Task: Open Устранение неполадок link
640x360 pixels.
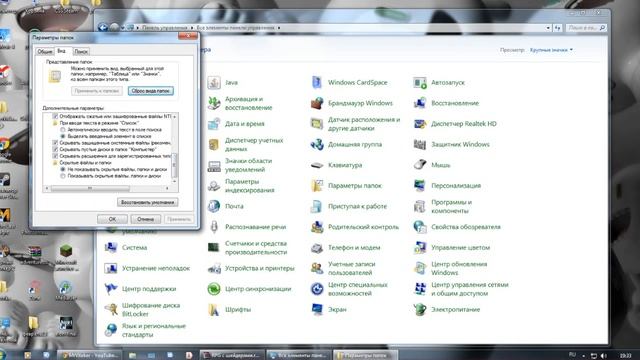Action: coord(156,268)
